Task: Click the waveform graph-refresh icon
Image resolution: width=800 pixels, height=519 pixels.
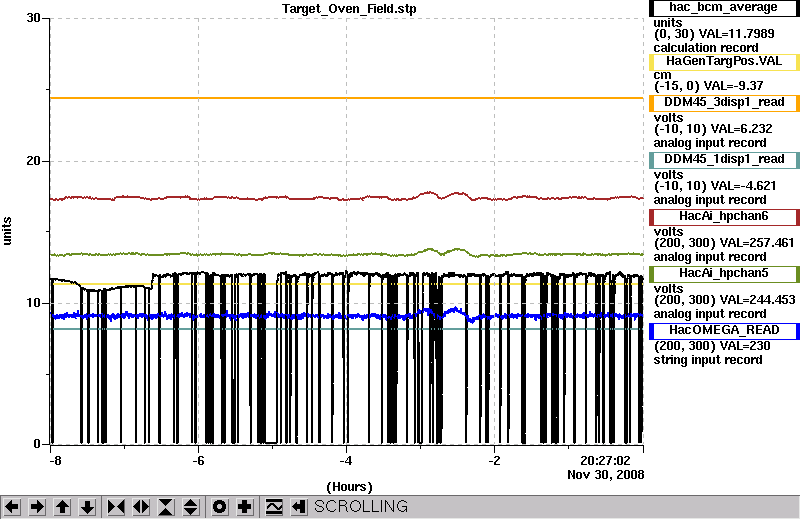Action: pyautogui.click(x=273, y=507)
